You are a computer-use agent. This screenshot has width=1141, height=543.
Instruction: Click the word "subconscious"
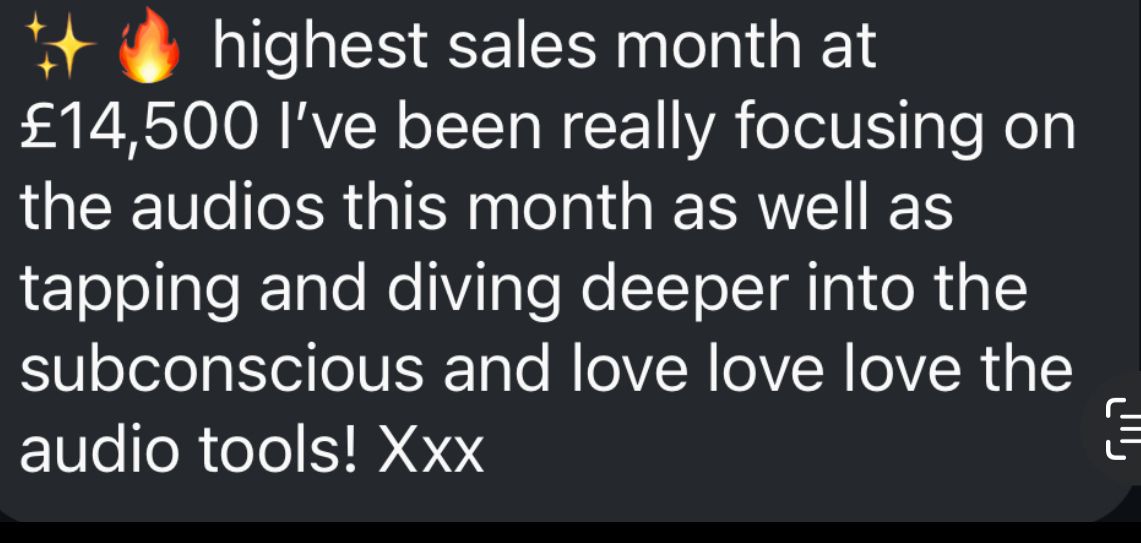pyautogui.click(x=224, y=370)
